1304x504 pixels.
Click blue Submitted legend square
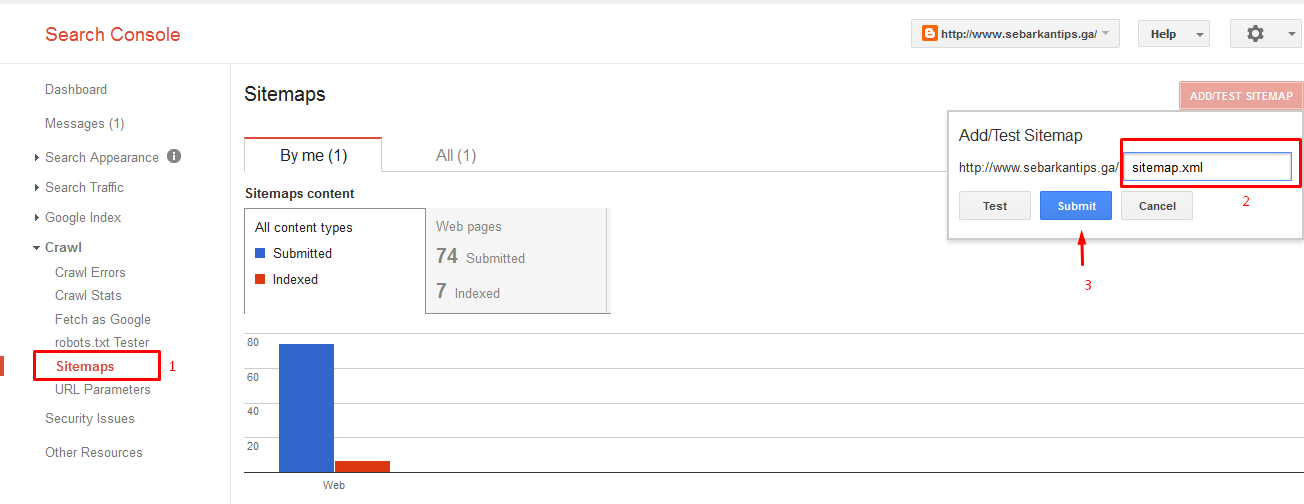(x=260, y=254)
